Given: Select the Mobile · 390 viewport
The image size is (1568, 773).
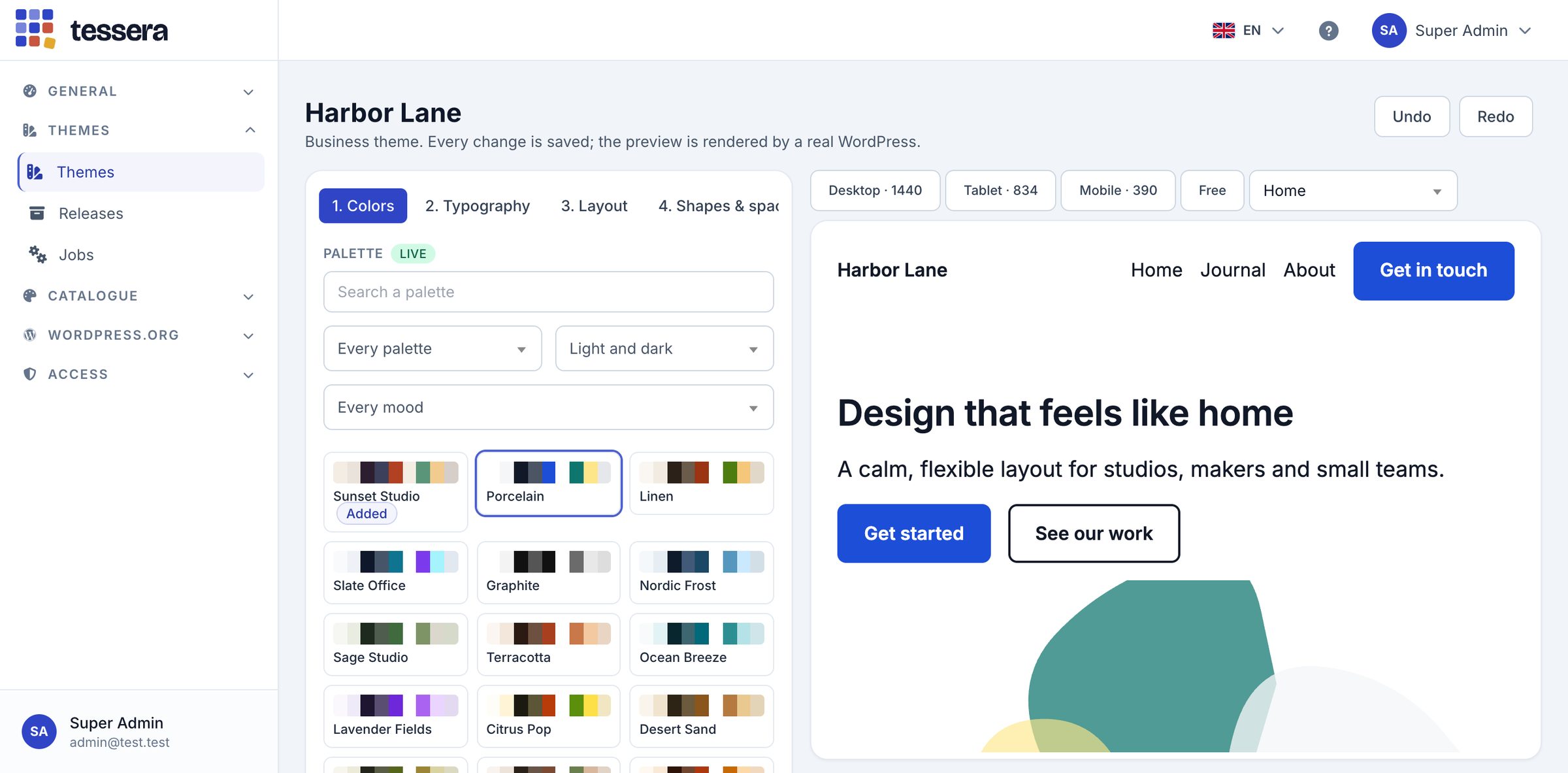Looking at the screenshot, I should [1118, 190].
